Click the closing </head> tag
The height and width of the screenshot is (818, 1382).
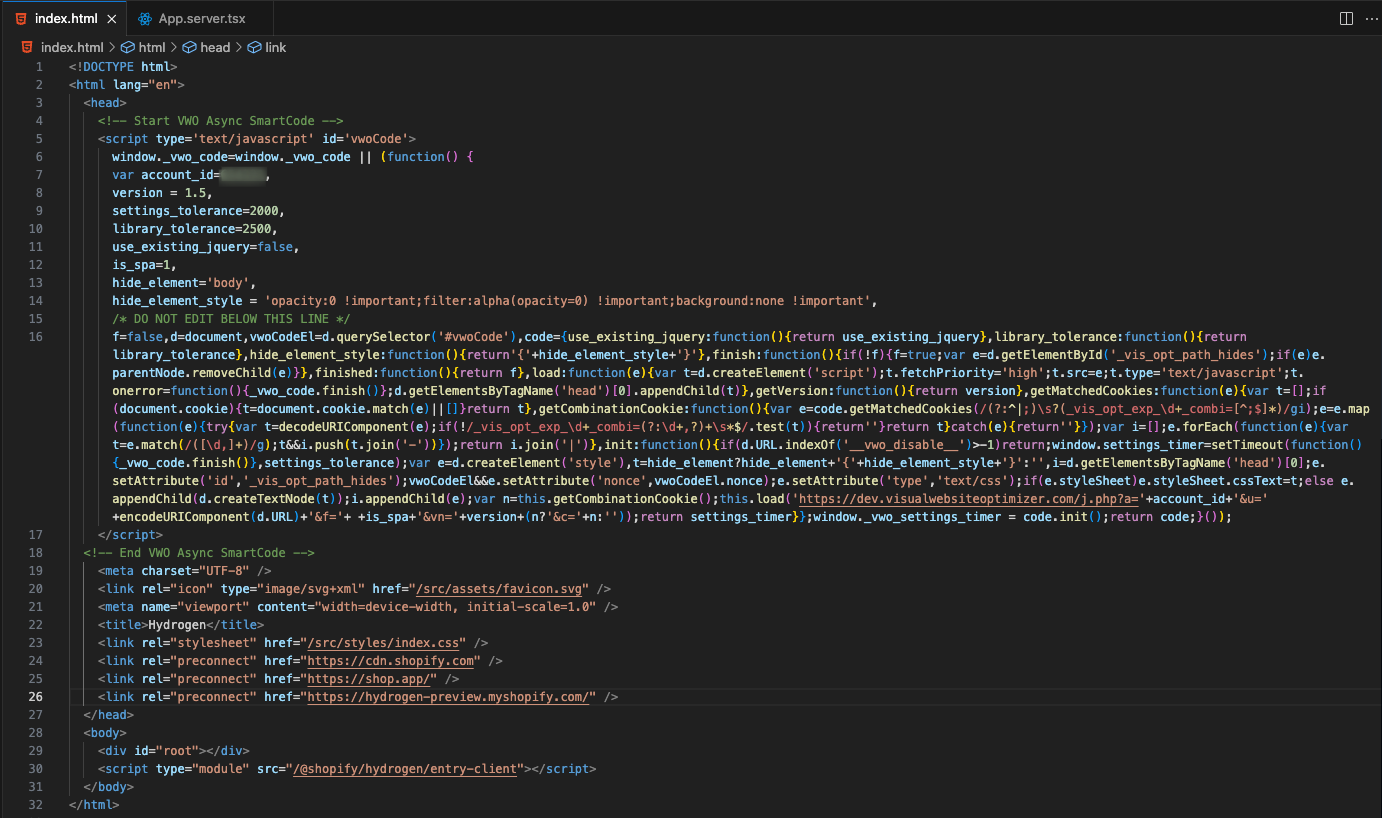click(x=108, y=715)
